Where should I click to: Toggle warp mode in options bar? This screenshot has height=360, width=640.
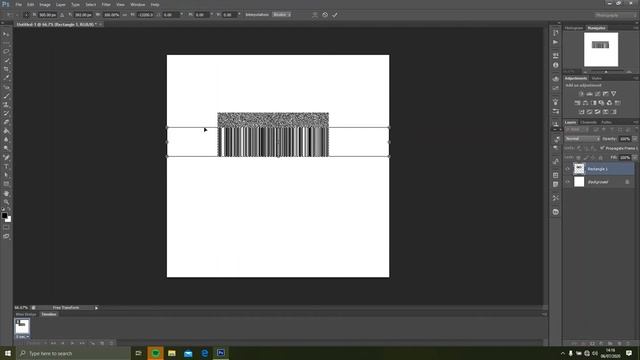315,15
